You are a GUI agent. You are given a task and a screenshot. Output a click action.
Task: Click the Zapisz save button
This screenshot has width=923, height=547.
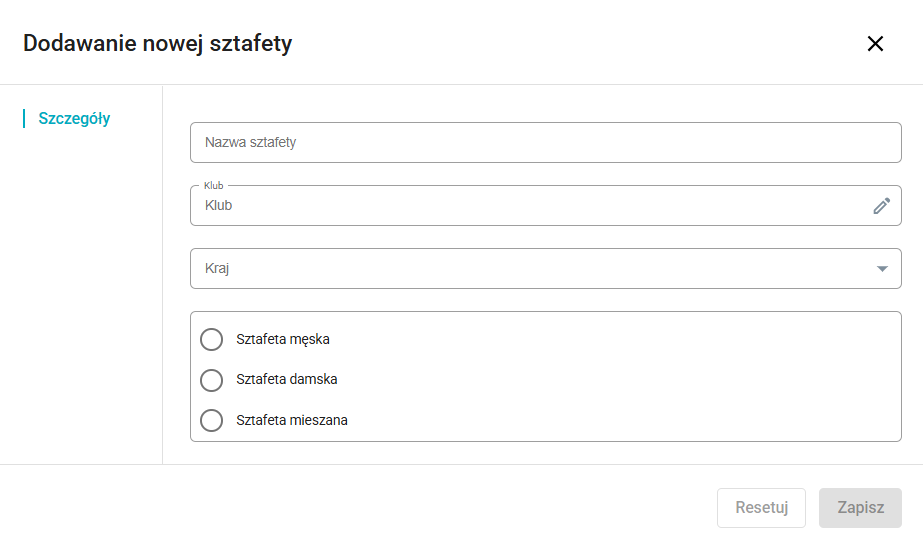pyautogui.click(x=860, y=508)
